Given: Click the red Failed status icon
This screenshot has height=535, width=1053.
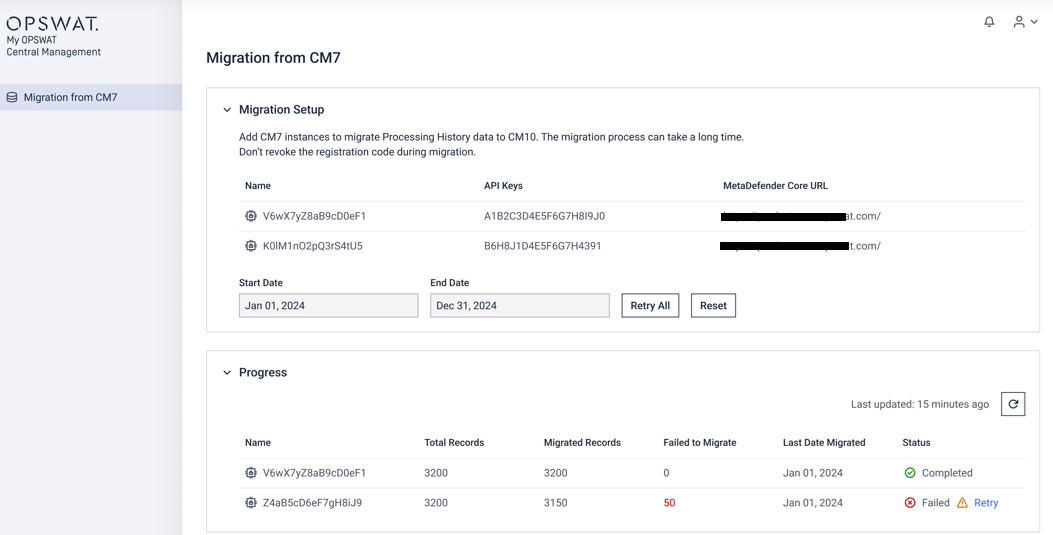Looking at the screenshot, I should pos(910,503).
